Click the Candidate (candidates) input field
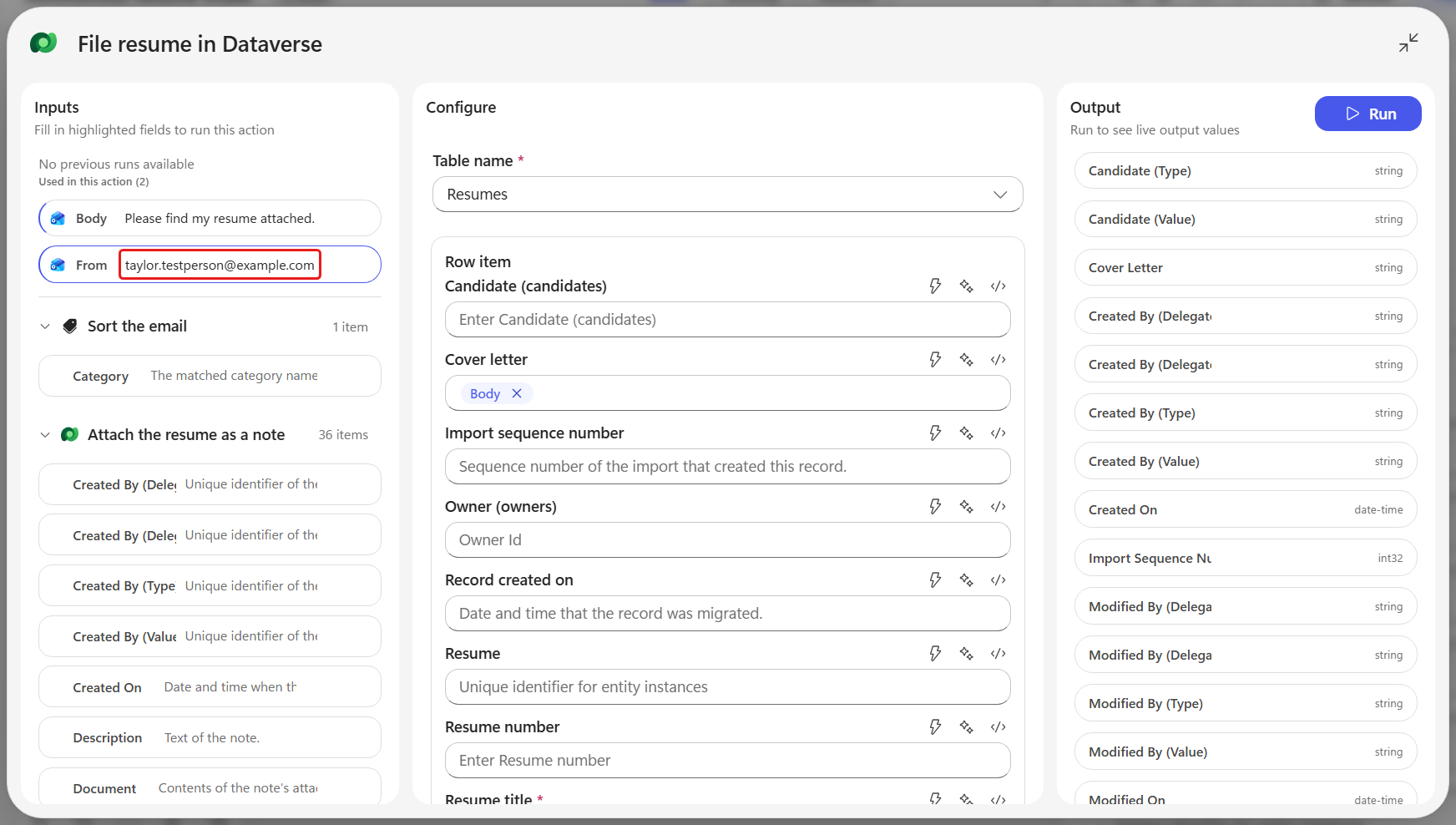The image size is (1456, 825). click(728, 320)
